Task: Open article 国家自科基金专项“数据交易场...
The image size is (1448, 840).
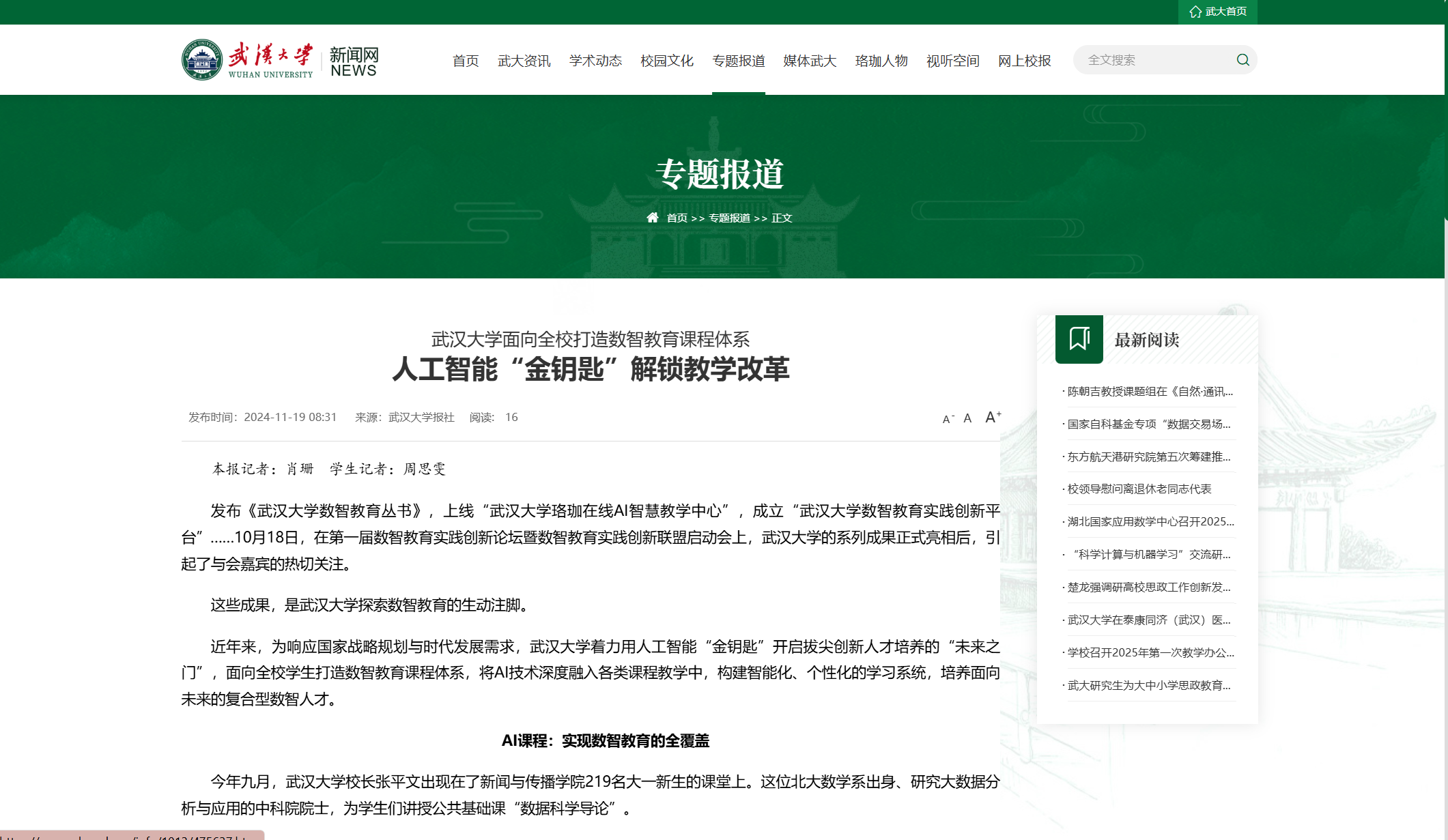Action: [x=1150, y=424]
